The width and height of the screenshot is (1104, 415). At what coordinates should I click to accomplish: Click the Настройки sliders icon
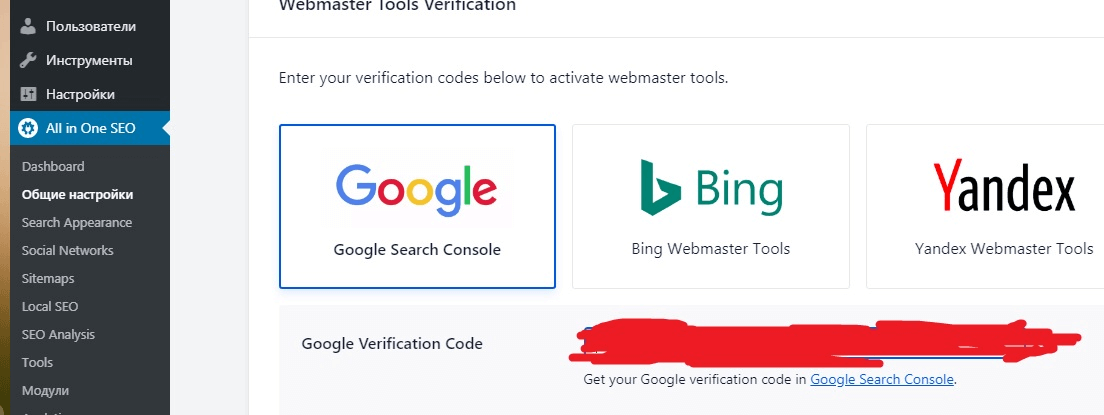(x=27, y=94)
